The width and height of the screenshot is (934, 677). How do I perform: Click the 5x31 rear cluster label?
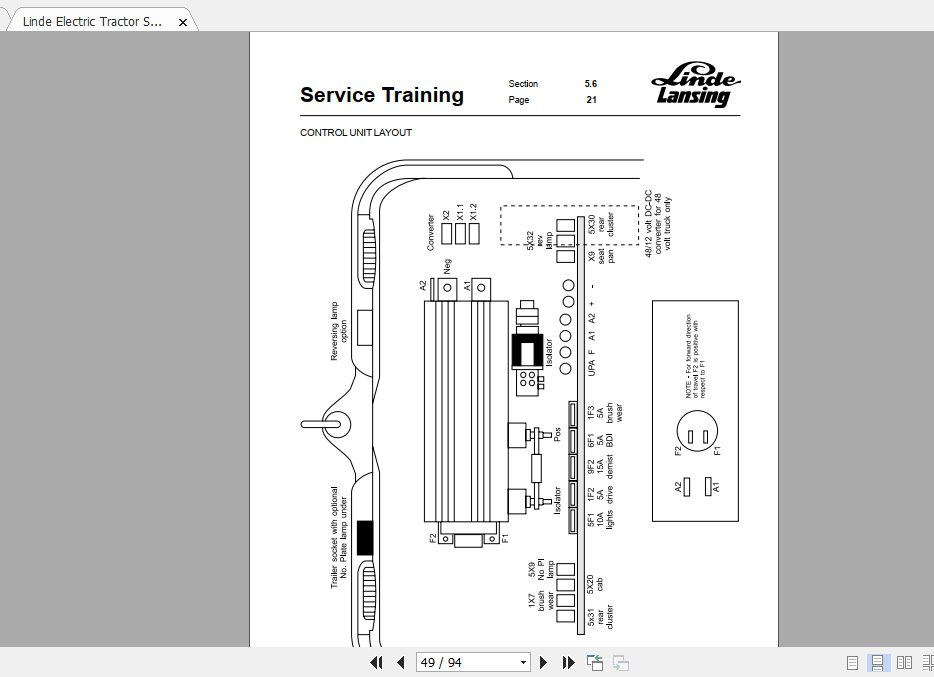pos(600,617)
